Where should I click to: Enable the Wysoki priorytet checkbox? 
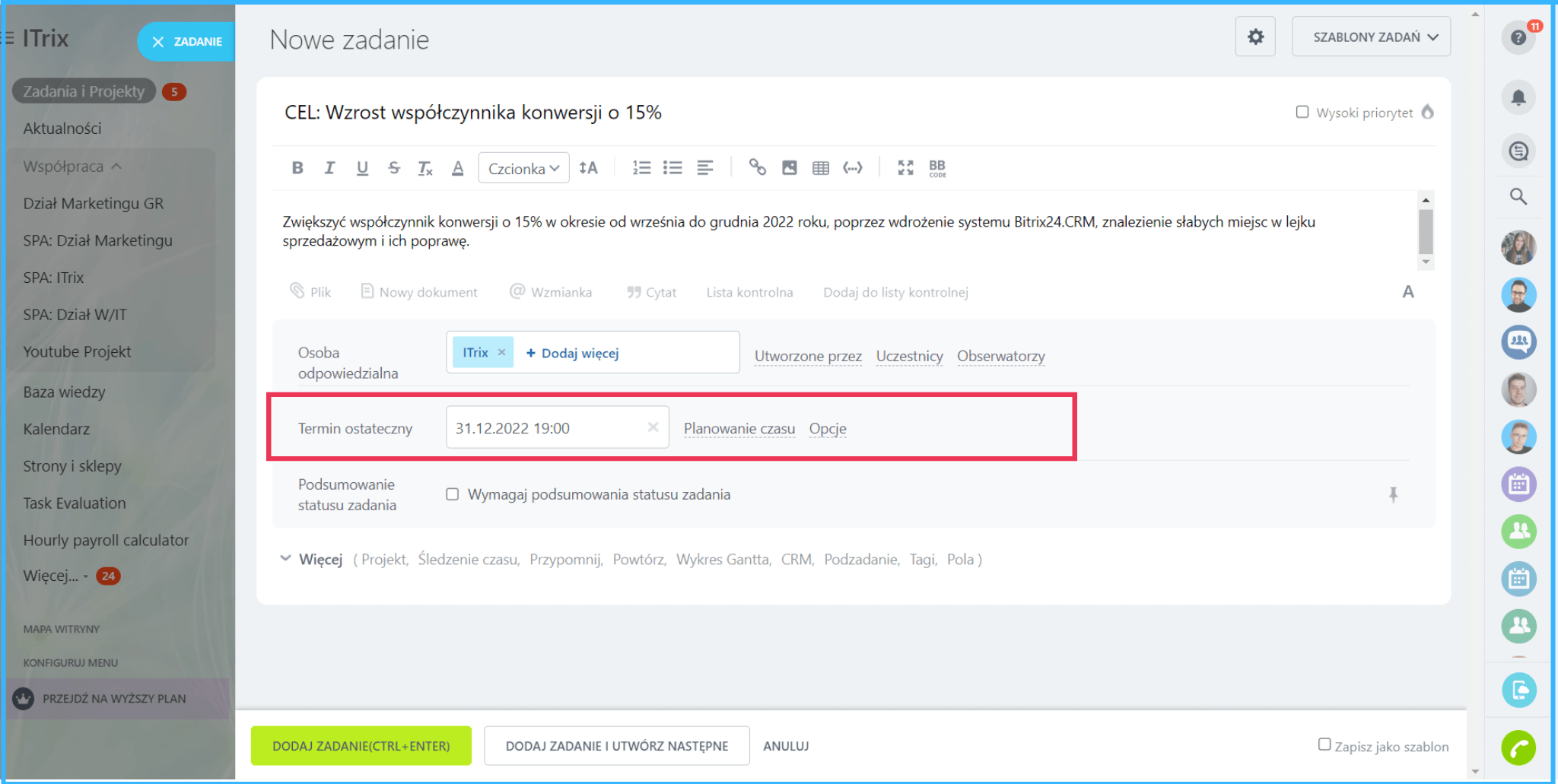click(1302, 113)
